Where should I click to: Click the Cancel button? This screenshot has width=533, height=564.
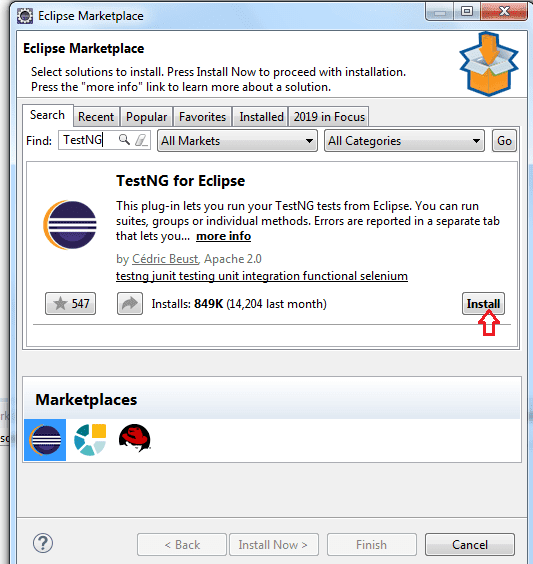pyautogui.click(x=470, y=545)
